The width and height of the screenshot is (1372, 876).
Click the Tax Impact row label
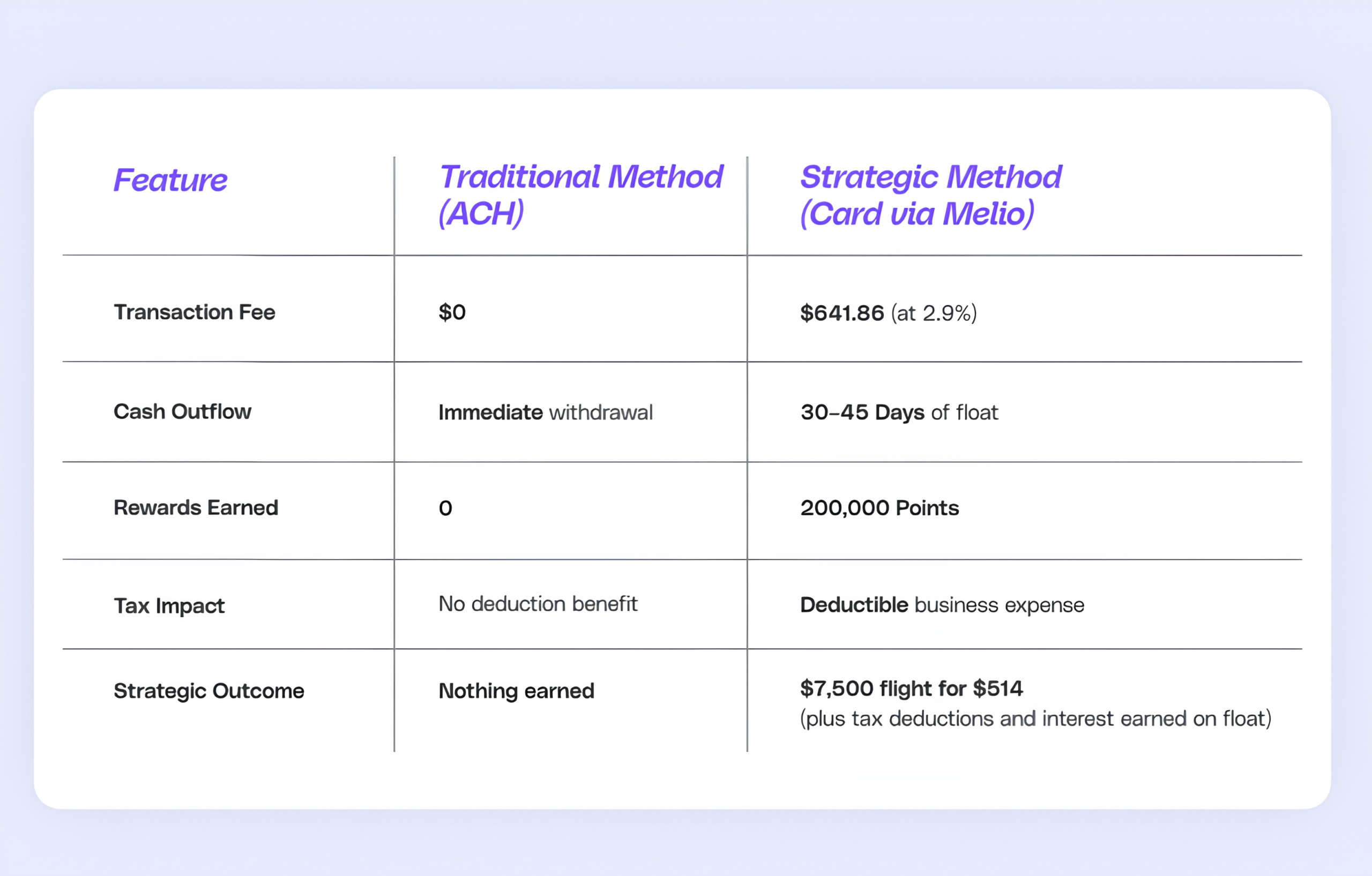pos(169,606)
